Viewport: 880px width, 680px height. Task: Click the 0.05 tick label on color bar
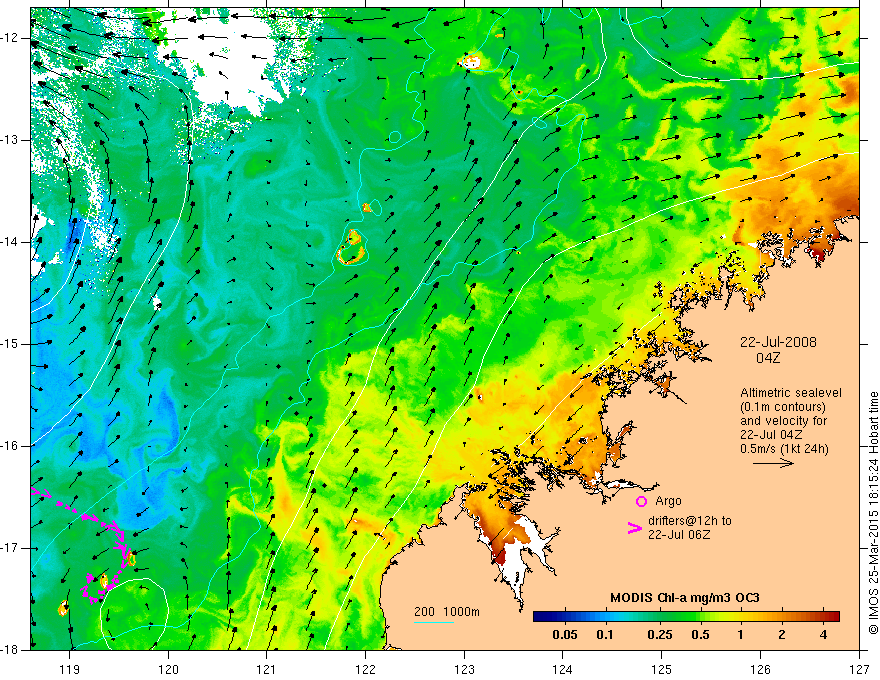click(x=565, y=635)
